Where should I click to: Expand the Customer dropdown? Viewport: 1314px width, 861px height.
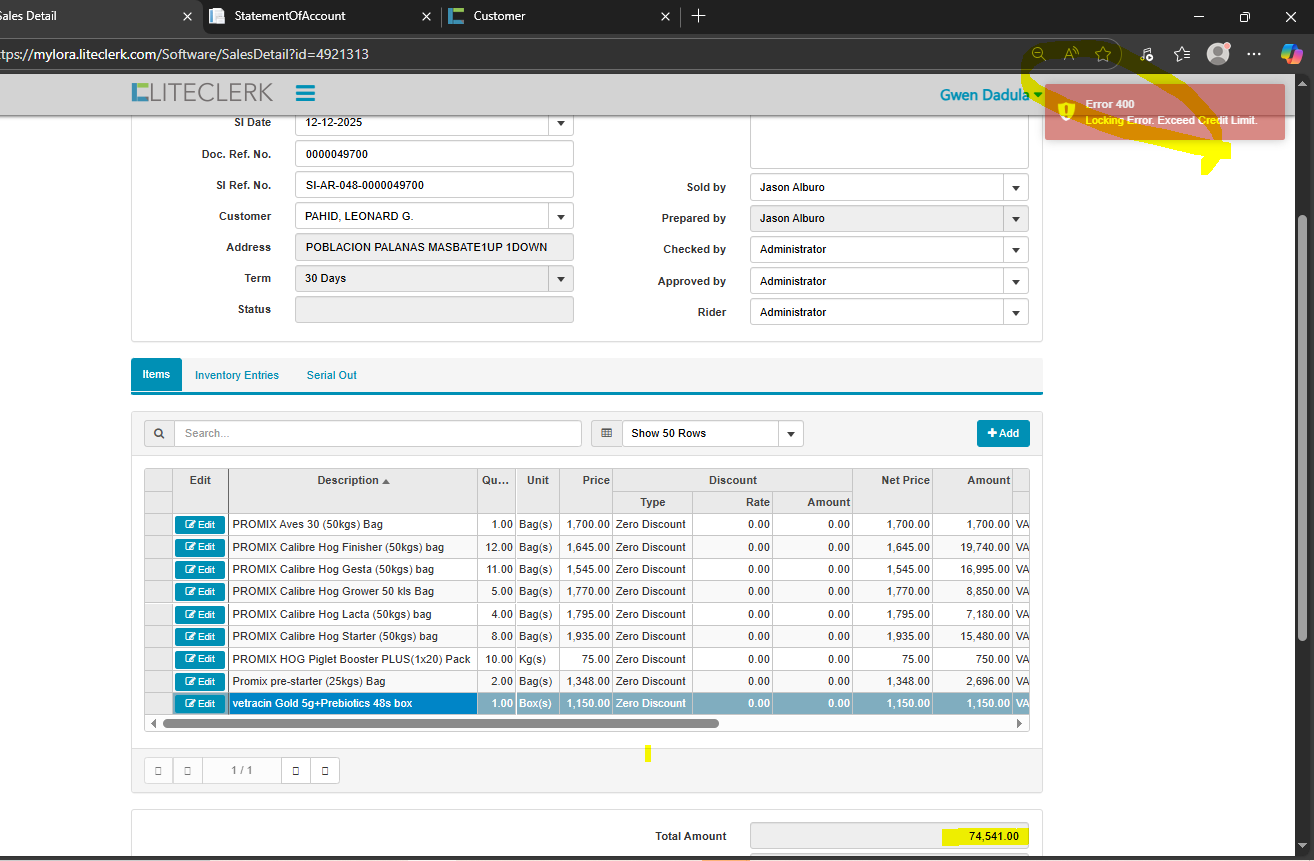click(561, 216)
